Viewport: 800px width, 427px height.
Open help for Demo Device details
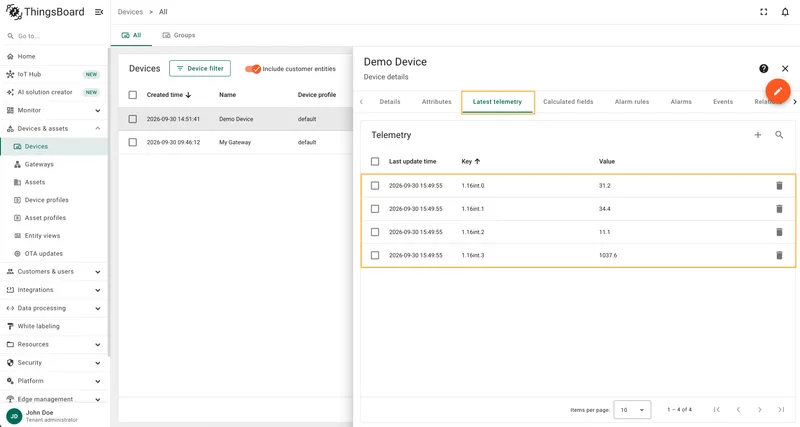pos(763,68)
